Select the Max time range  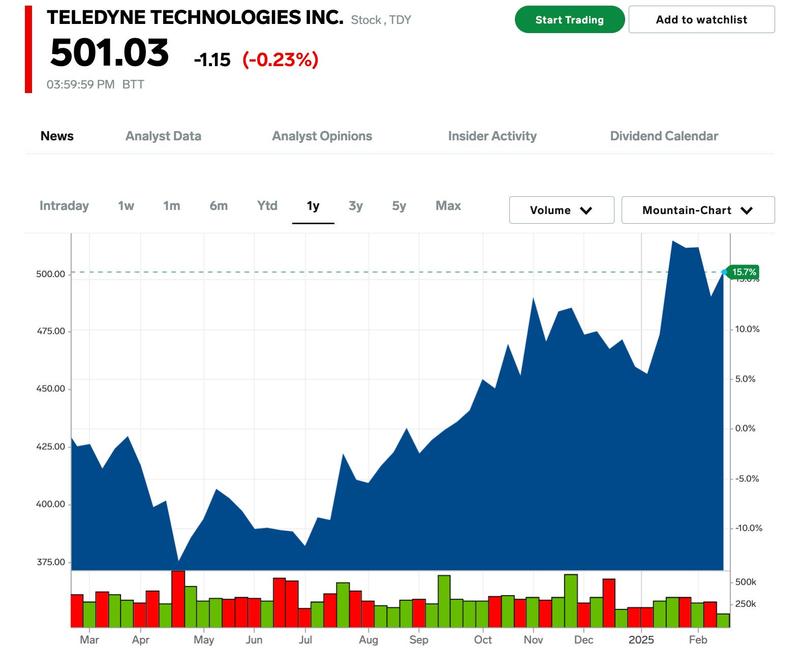[x=448, y=206]
